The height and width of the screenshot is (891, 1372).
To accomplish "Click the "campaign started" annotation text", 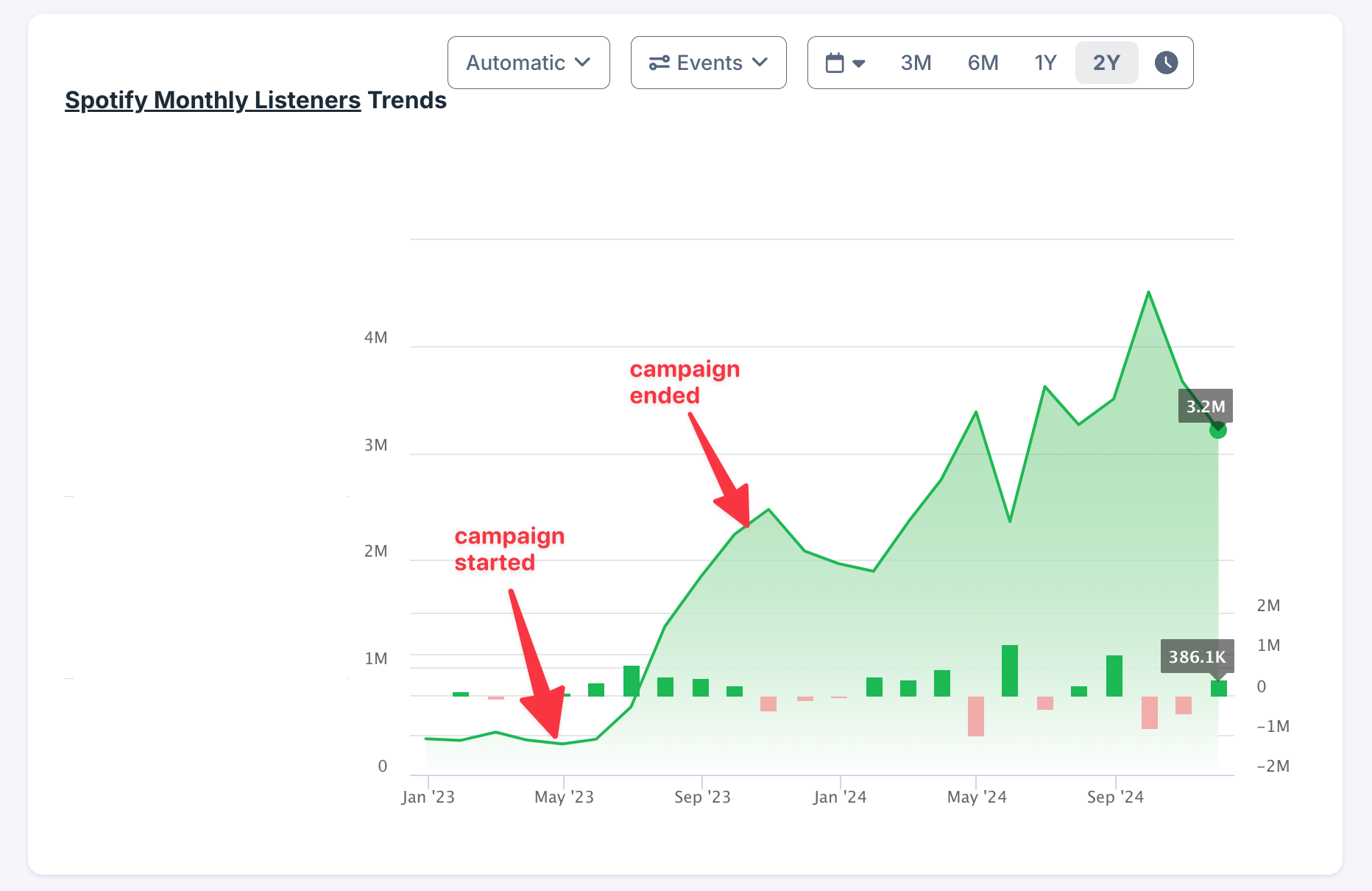I will pyautogui.click(x=509, y=549).
